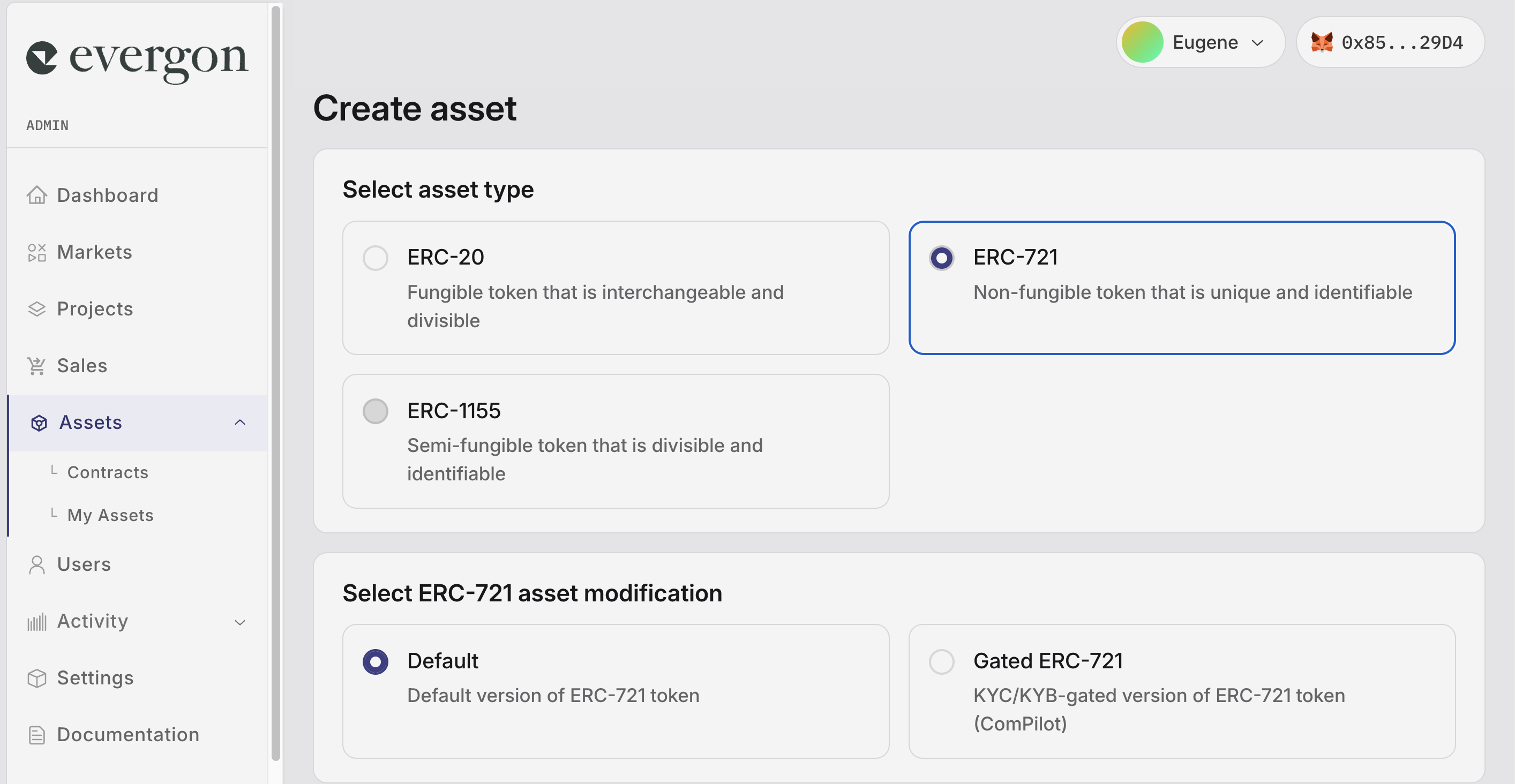The height and width of the screenshot is (784, 1515).
Task: Click the evergon logo icon
Action: 42,58
